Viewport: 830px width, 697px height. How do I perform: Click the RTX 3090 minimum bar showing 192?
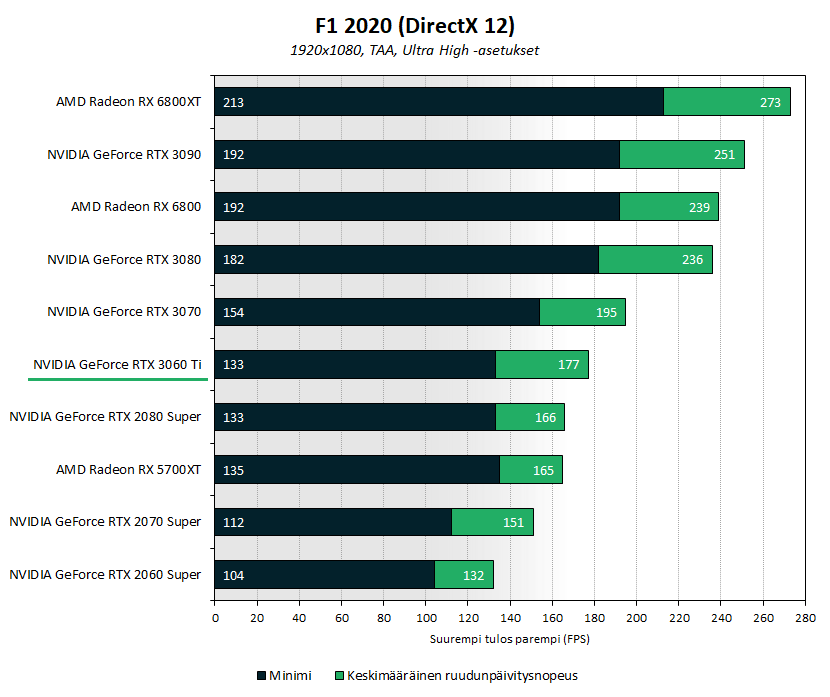(417, 155)
